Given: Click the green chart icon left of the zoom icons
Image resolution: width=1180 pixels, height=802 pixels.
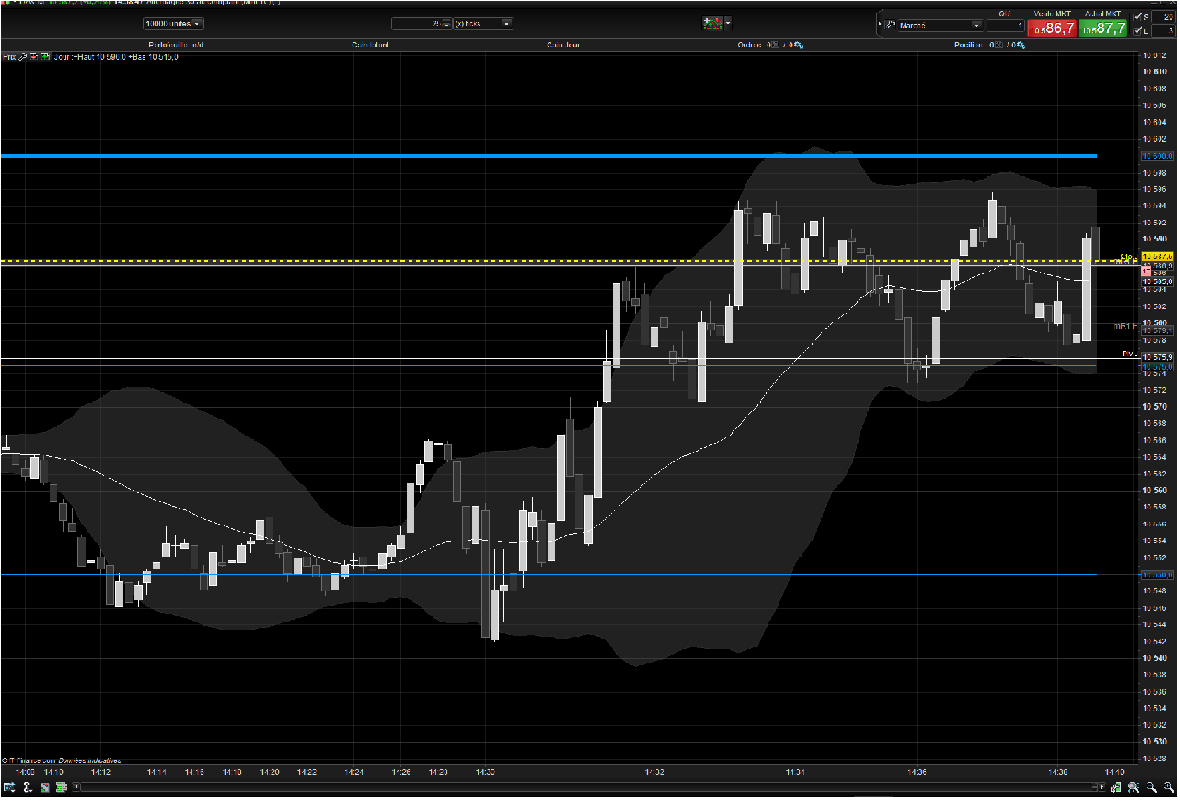Looking at the screenshot, I should tap(1116, 787).
